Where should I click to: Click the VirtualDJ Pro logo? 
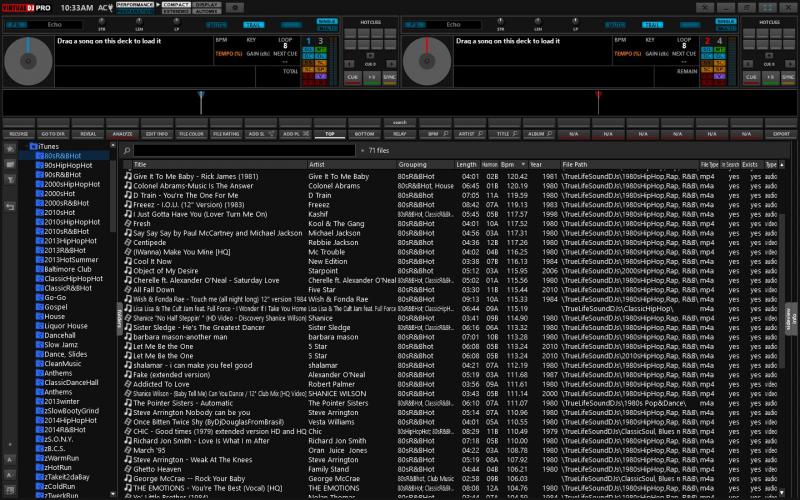(26, 8)
